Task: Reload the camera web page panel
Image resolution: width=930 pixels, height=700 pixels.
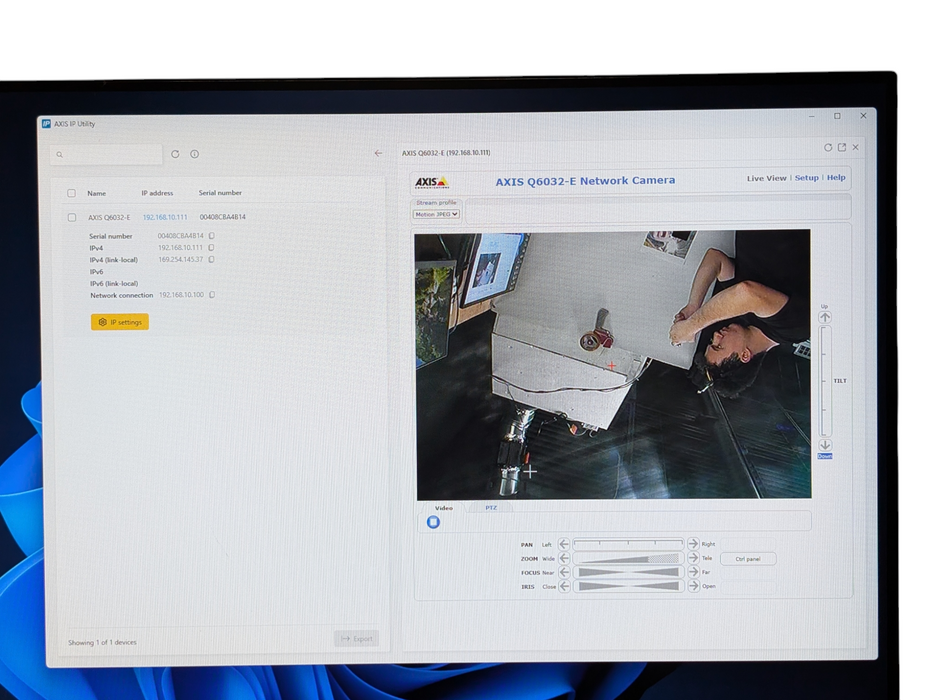Action: coord(828,147)
